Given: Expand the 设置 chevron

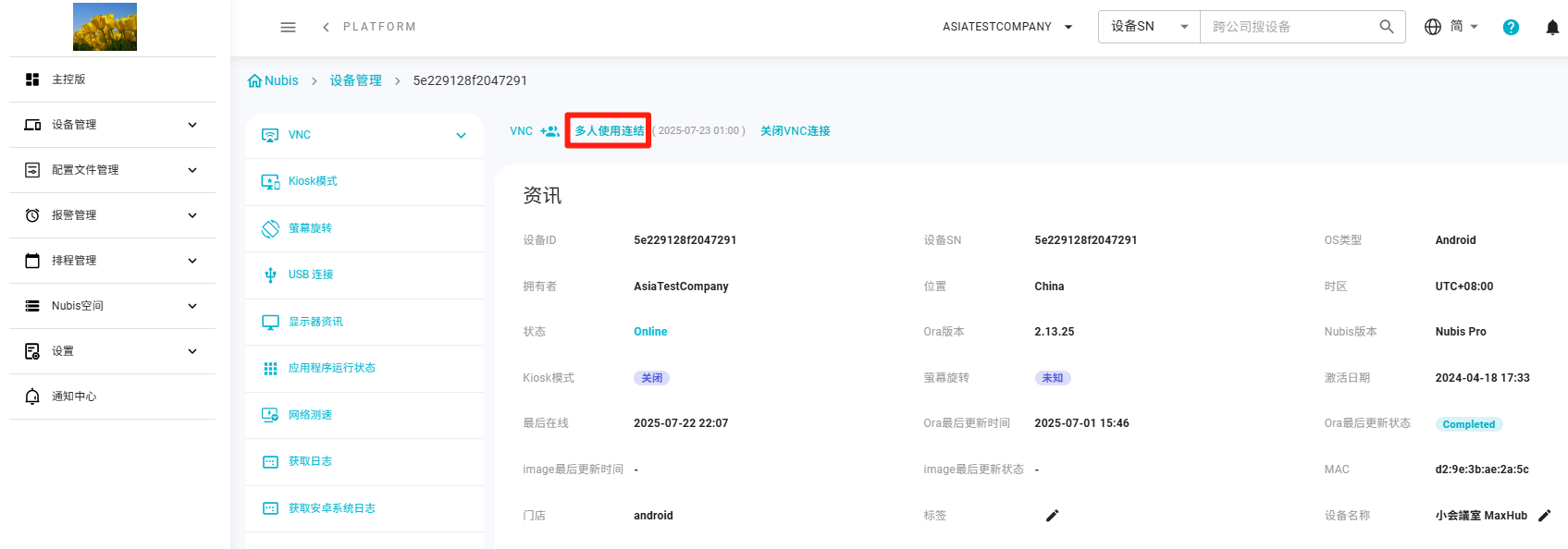Looking at the screenshot, I should [x=192, y=351].
